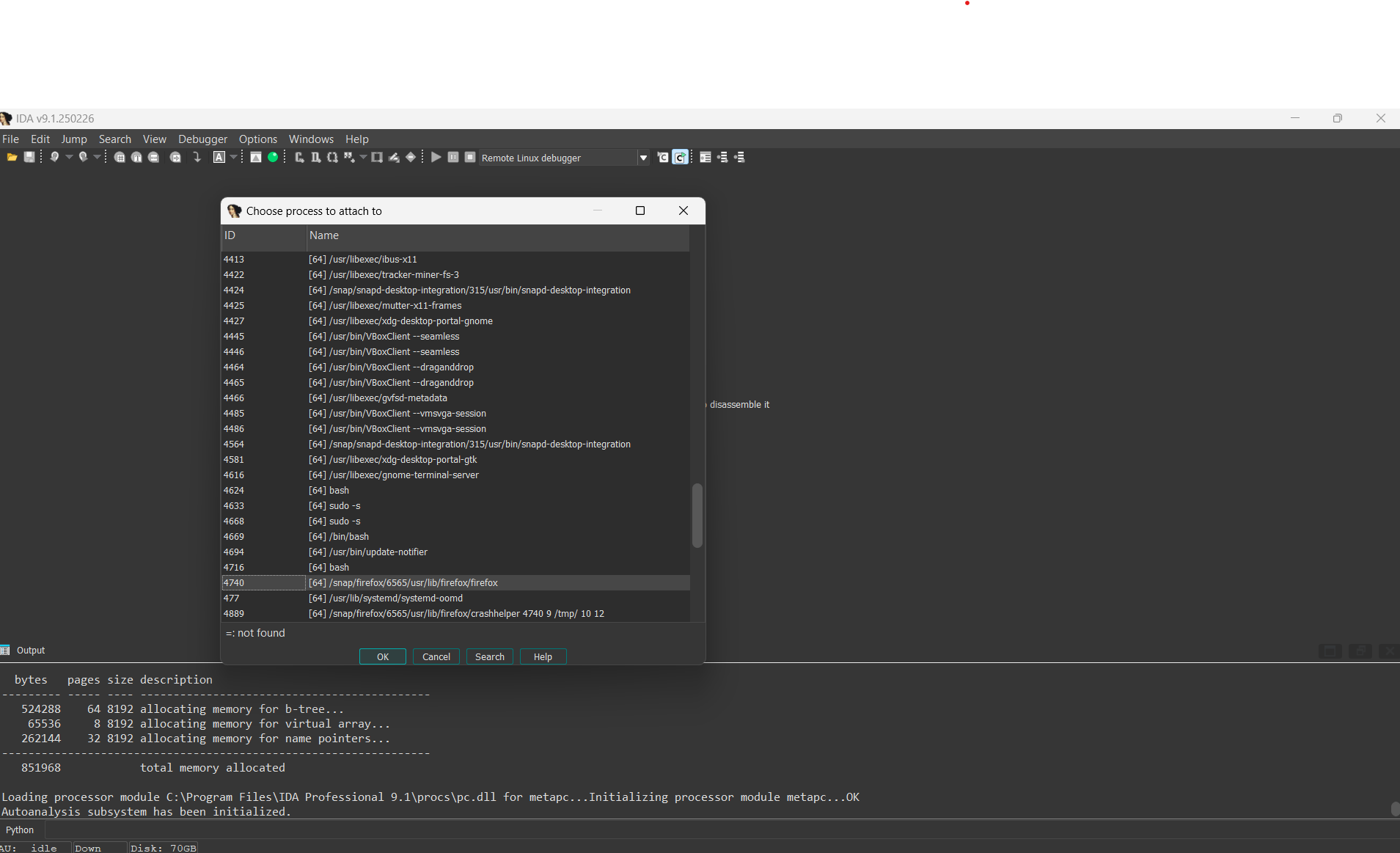Click the green circle toolbar icon
Image resolution: width=1400 pixels, height=853 pixels.
[273, 157]
